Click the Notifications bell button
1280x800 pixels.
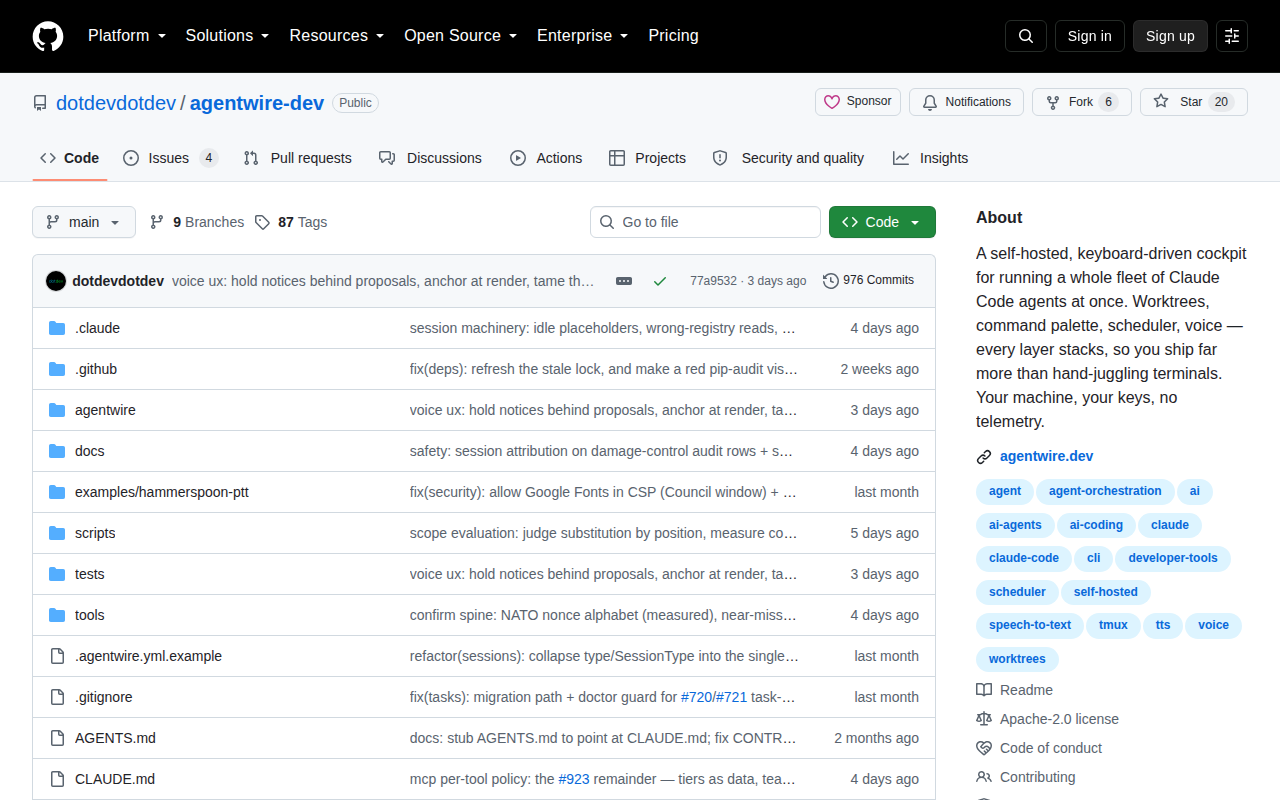966,102
